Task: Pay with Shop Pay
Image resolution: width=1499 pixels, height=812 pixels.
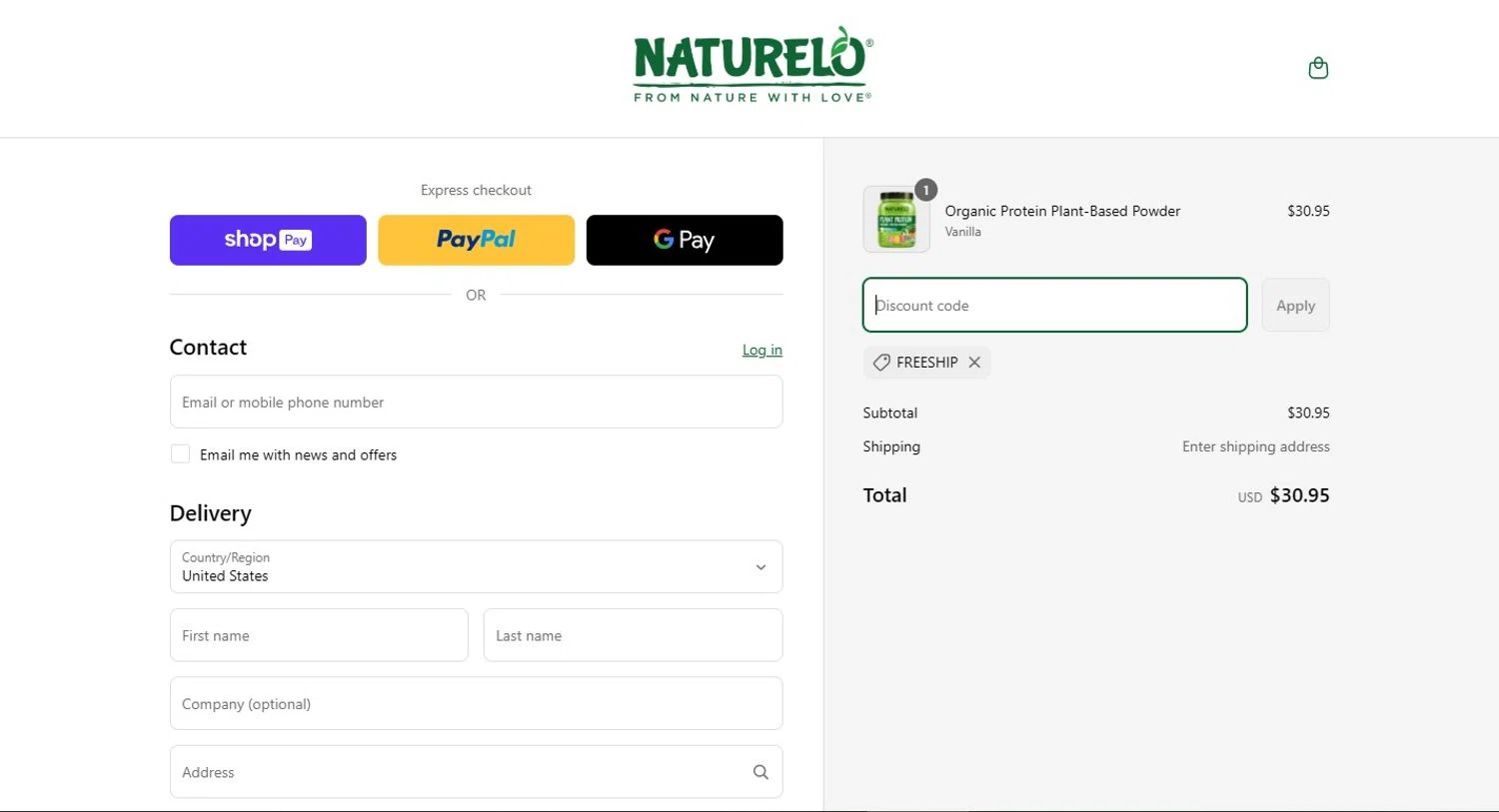Action: point(268,240)
